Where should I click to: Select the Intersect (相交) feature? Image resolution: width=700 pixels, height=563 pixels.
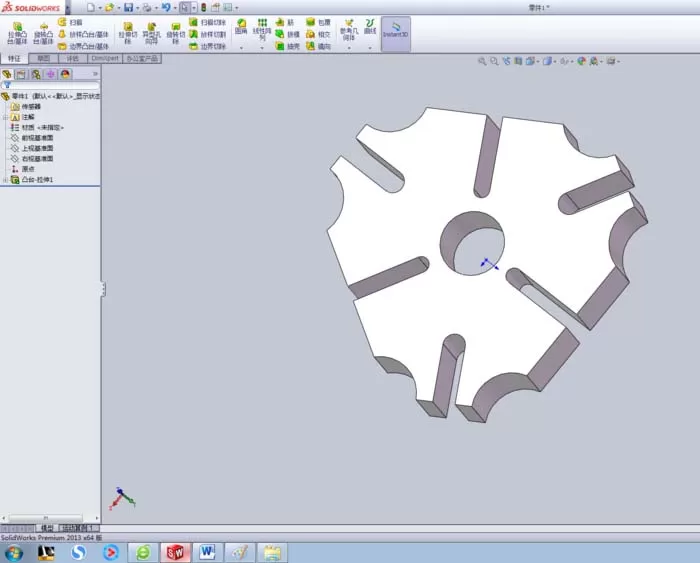pos(318,34)
